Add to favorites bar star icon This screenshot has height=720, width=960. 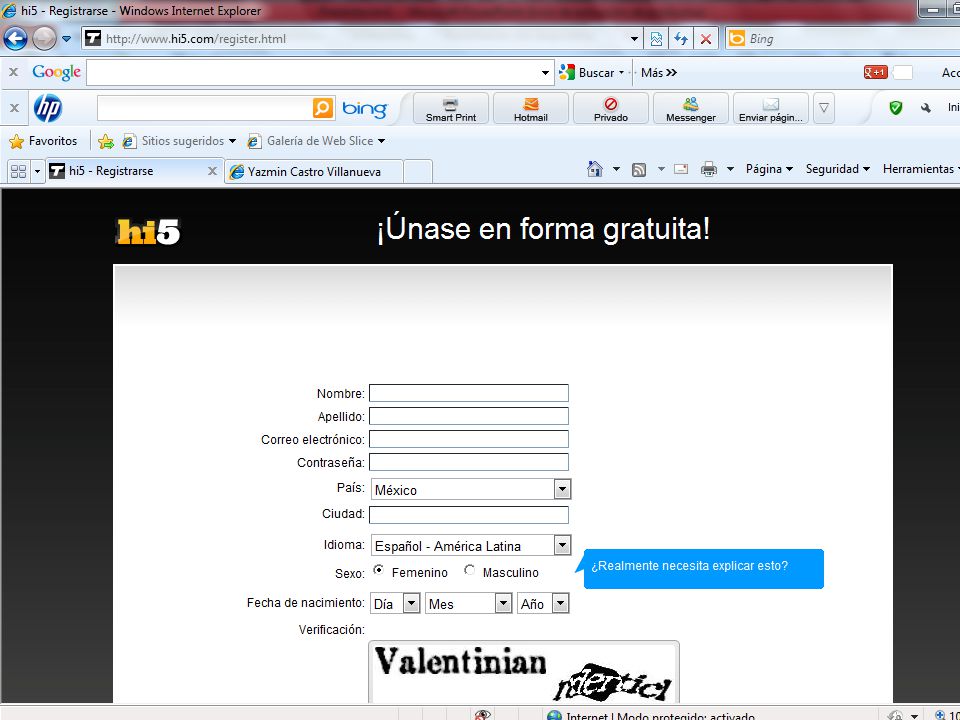106,141
